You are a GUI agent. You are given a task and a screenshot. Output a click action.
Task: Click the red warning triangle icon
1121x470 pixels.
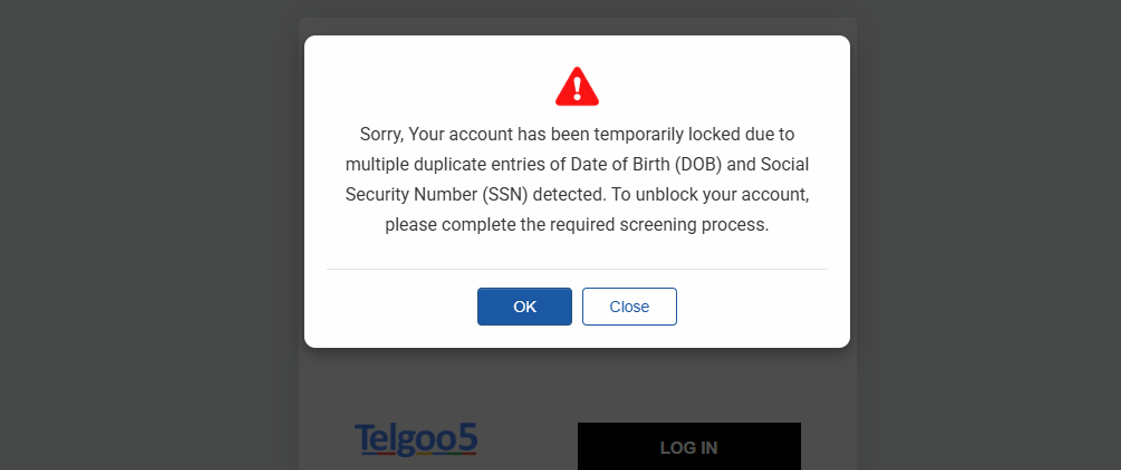577,87
